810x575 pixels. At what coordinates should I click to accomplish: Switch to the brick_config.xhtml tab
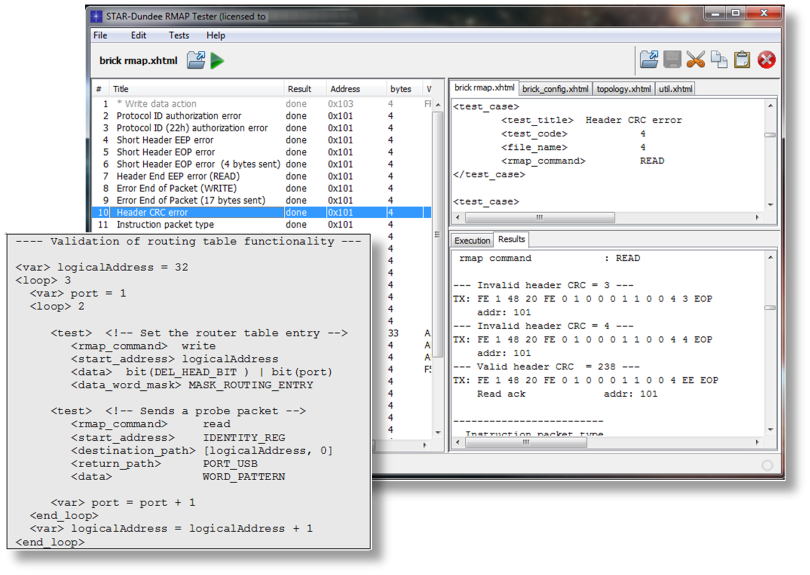click(x=555, y=89)
